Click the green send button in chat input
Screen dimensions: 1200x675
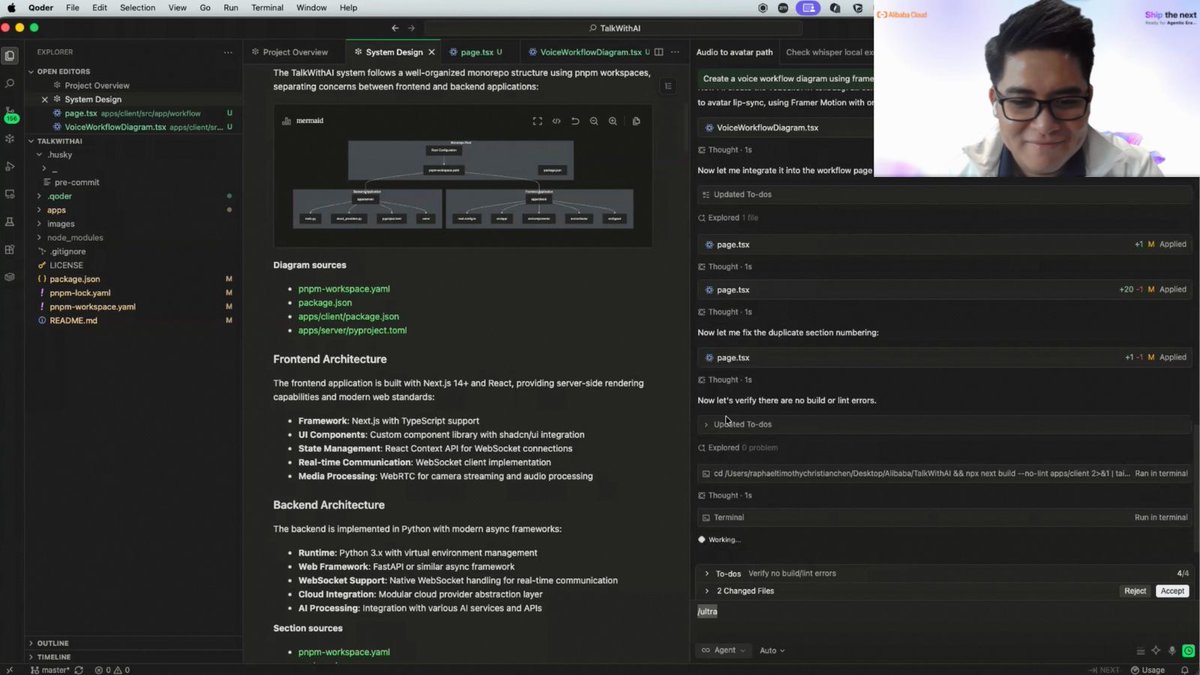click(x=1188, y=650)
